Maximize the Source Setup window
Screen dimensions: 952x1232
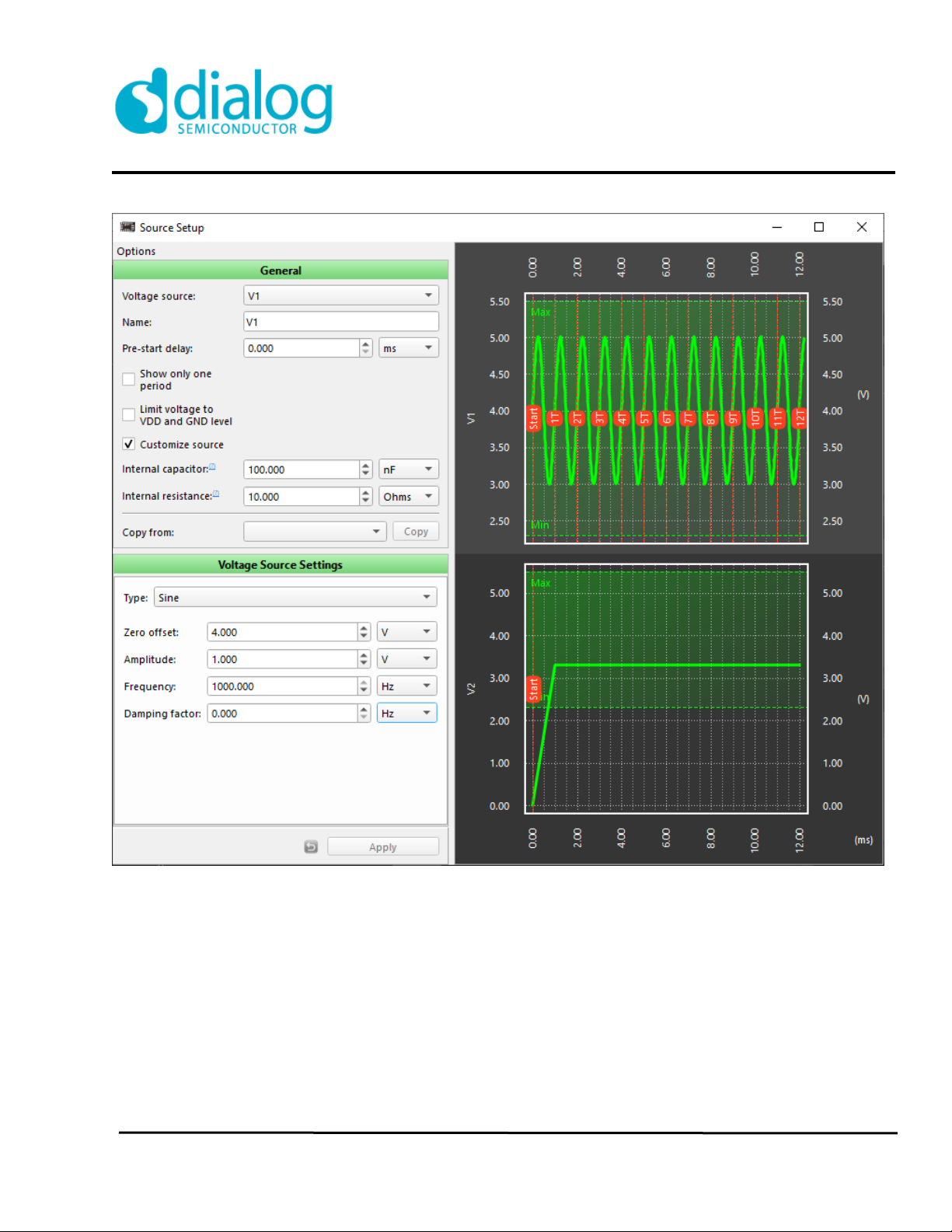(818, 227)
